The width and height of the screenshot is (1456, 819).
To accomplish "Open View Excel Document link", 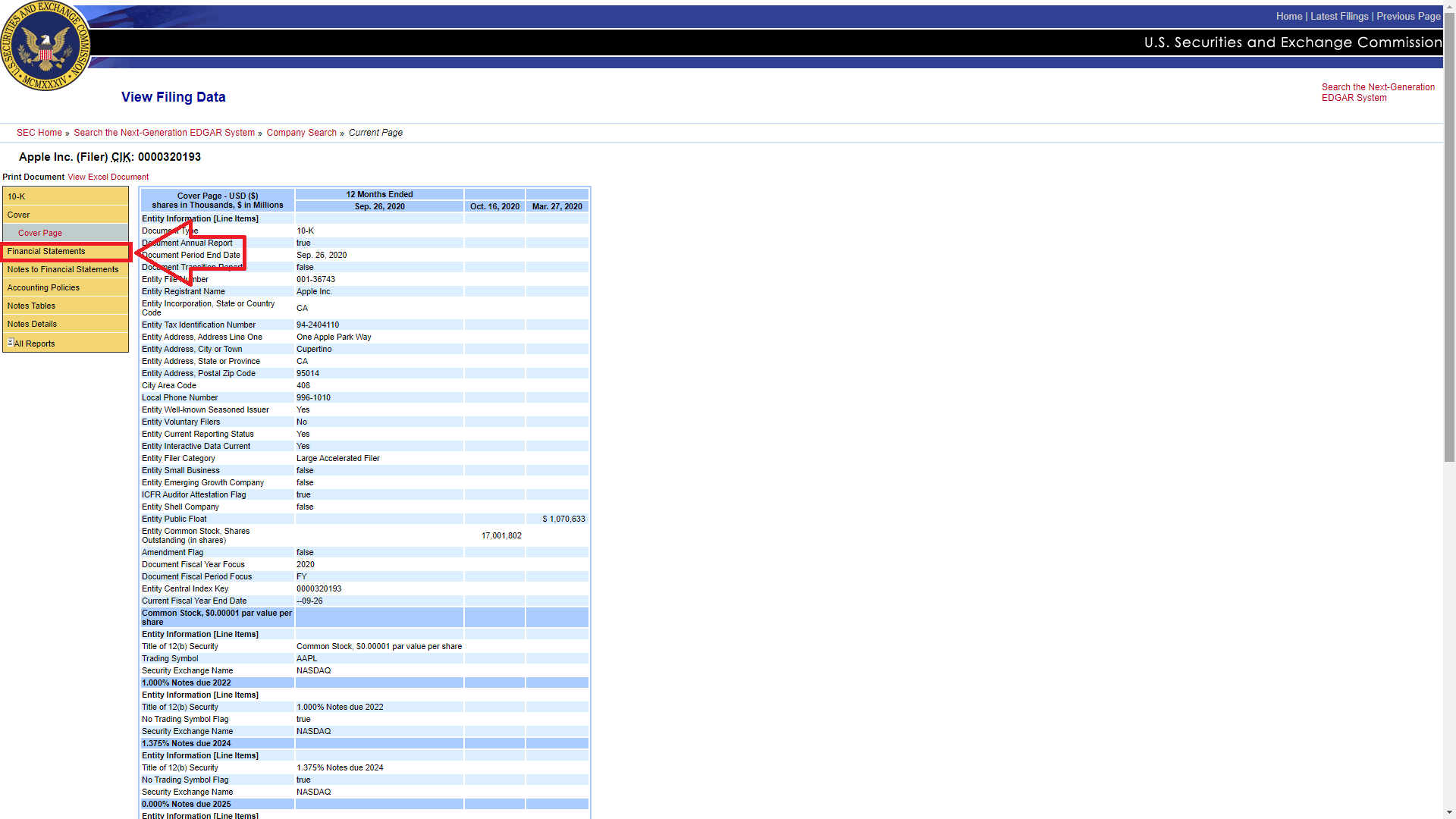I will (108, 177).
